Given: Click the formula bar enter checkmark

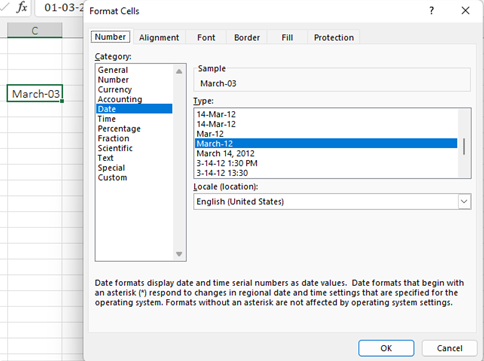Looking at the screenshot, I should click(5, 7).
